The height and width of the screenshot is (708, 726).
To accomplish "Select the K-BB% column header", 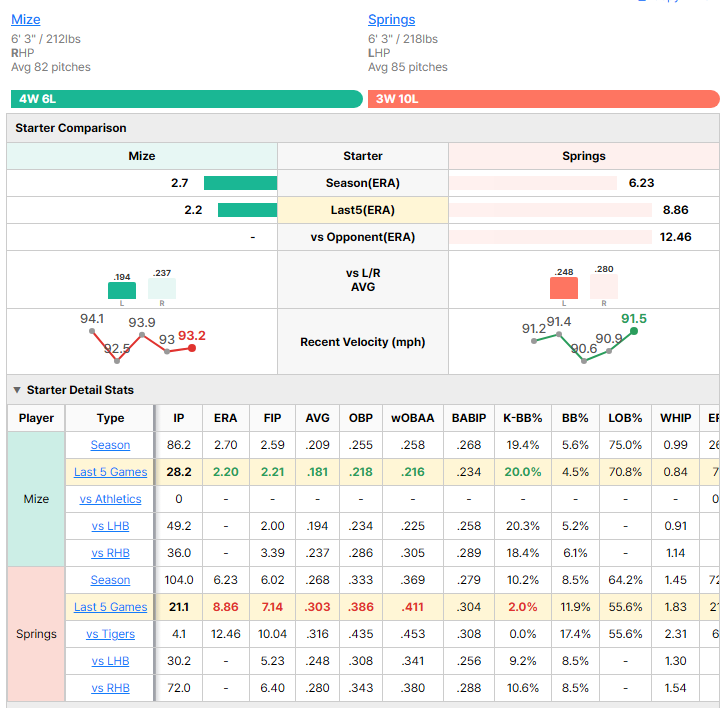I will 523,418.
